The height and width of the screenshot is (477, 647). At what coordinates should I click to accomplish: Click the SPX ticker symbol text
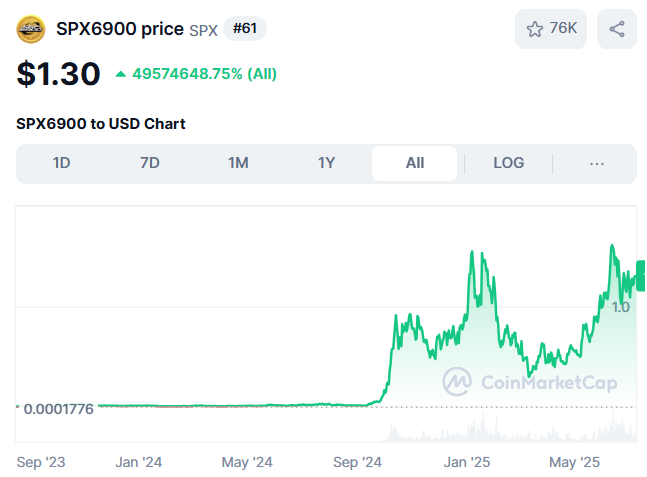point(203,30)
